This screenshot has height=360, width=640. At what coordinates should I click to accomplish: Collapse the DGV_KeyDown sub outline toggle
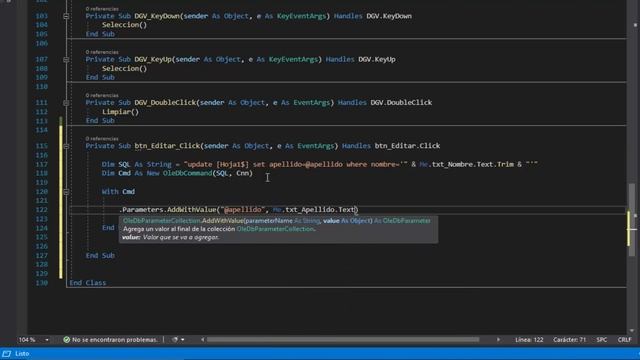pyautogui.click(x=66, y=16)
